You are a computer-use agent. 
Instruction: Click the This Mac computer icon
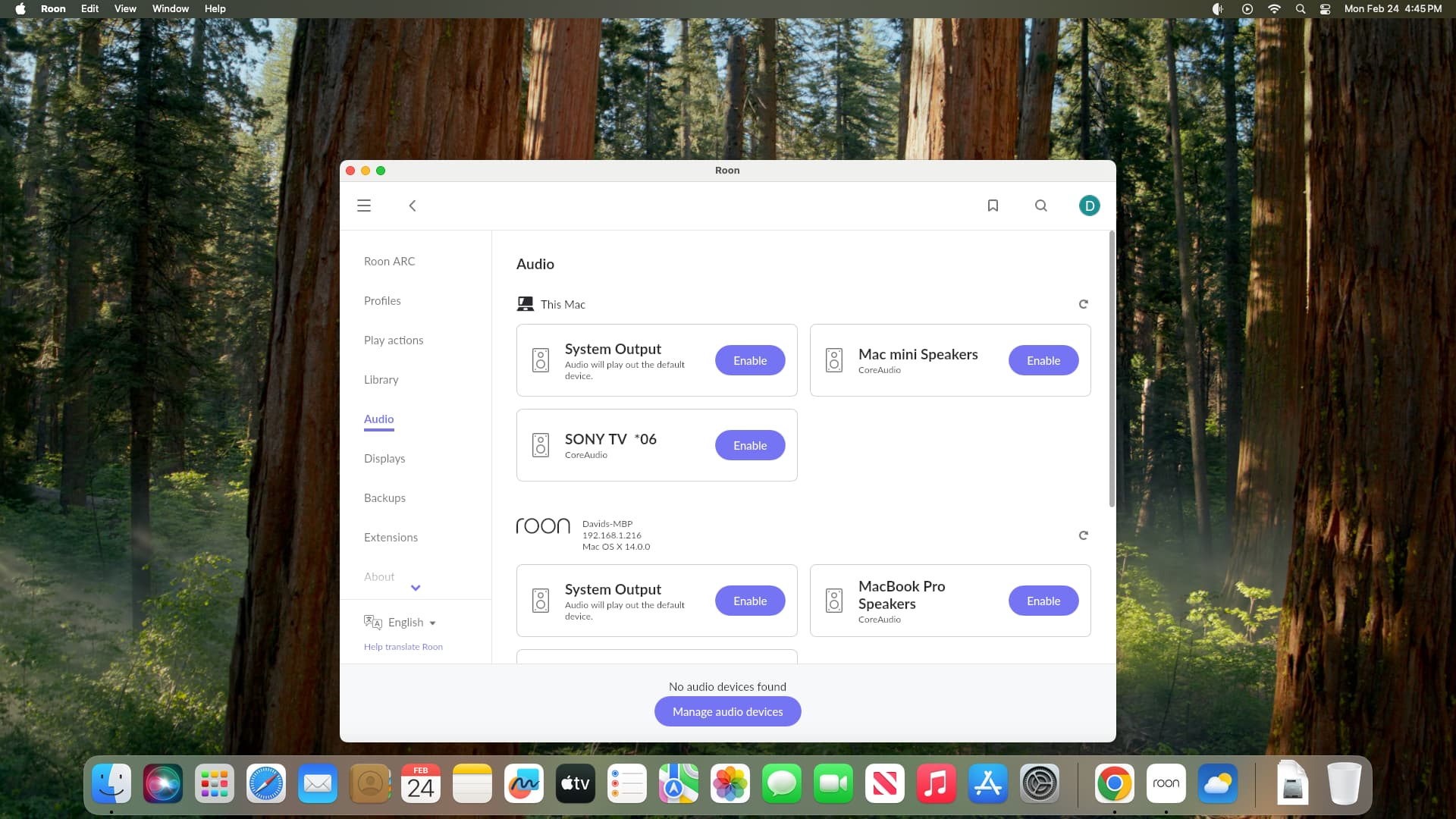pos(525,304)
